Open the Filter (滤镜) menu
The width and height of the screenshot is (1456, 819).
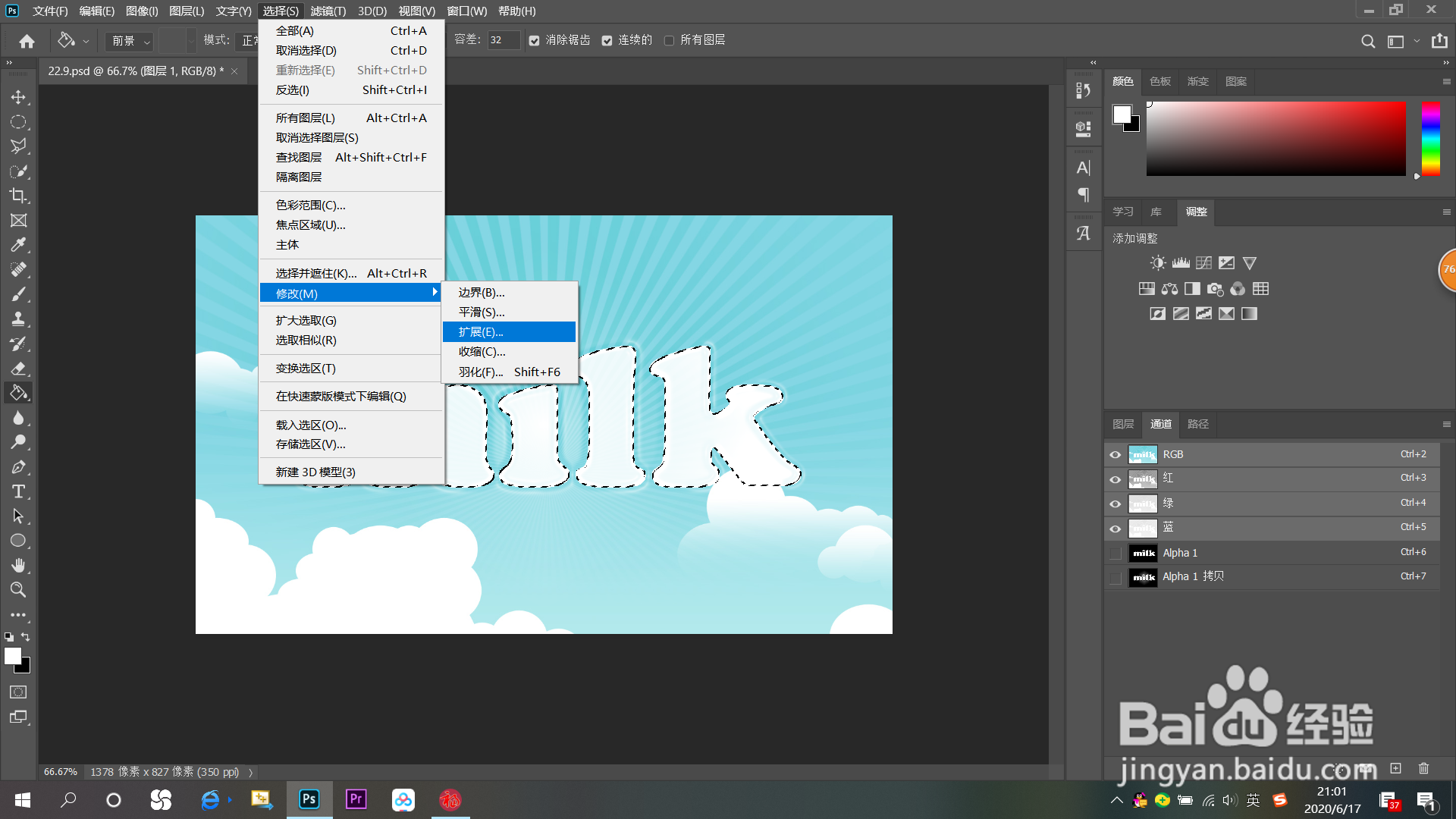pyautogui.click(x=328, y=11)
